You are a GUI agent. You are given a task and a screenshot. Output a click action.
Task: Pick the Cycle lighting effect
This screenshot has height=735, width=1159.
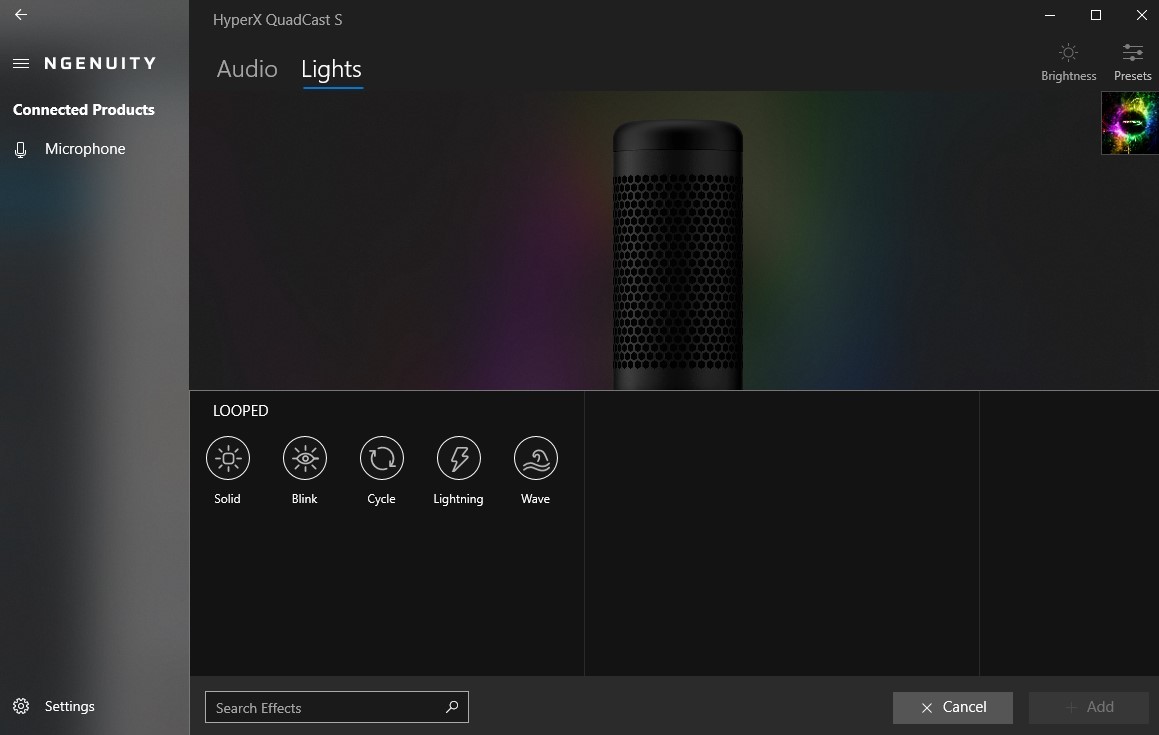coord(381,458)
